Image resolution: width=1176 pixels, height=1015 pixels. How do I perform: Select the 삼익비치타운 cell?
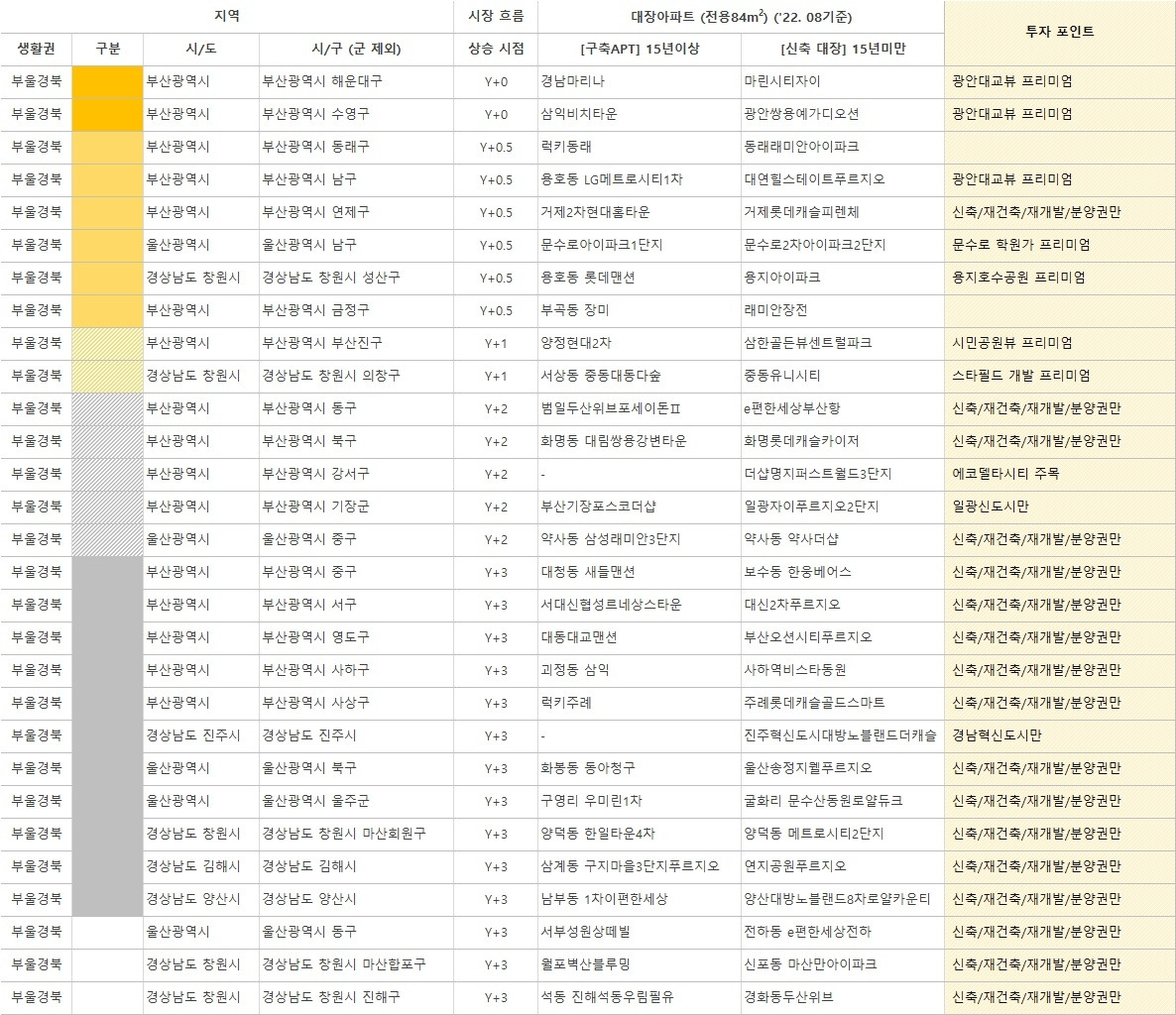(639, 115)
